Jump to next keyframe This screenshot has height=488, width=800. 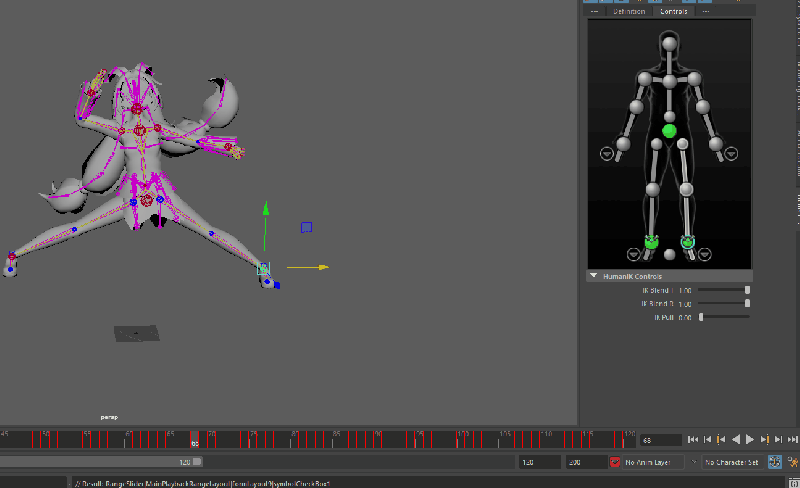(764, 440)
